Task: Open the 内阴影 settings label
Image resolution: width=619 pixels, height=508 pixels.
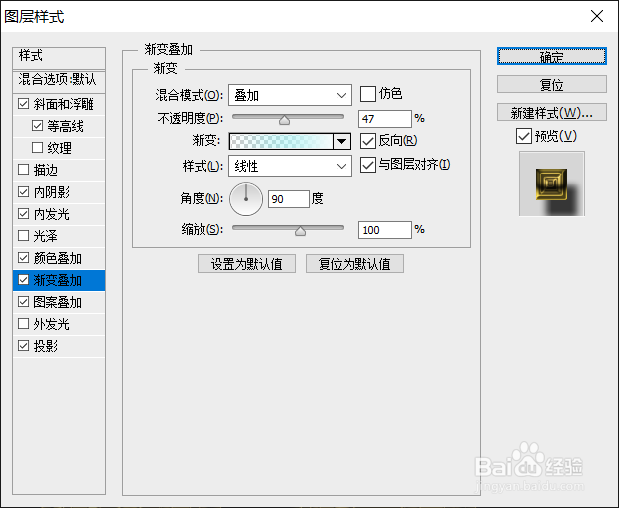Action: (52, 192)
